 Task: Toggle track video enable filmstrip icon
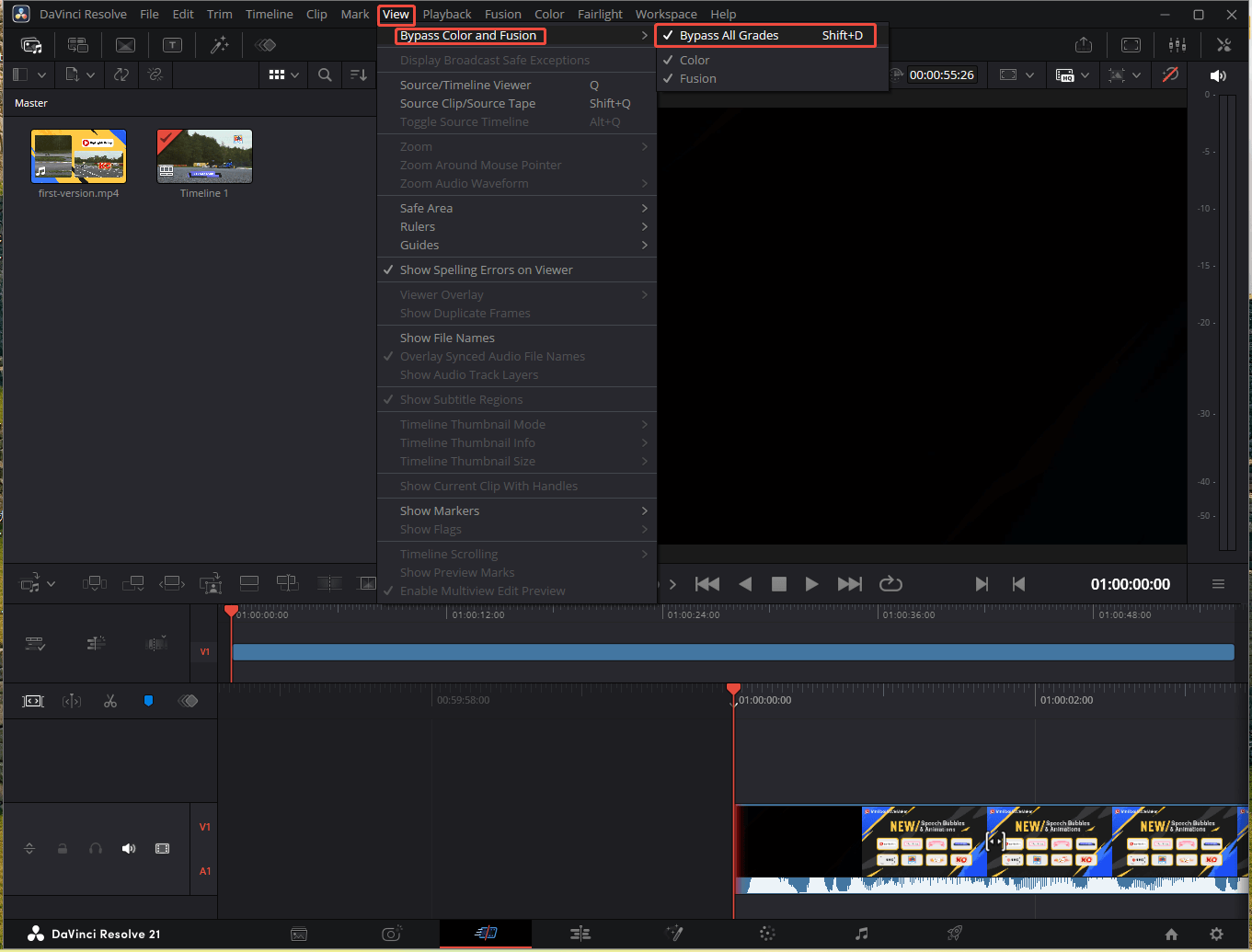(162, 848)
